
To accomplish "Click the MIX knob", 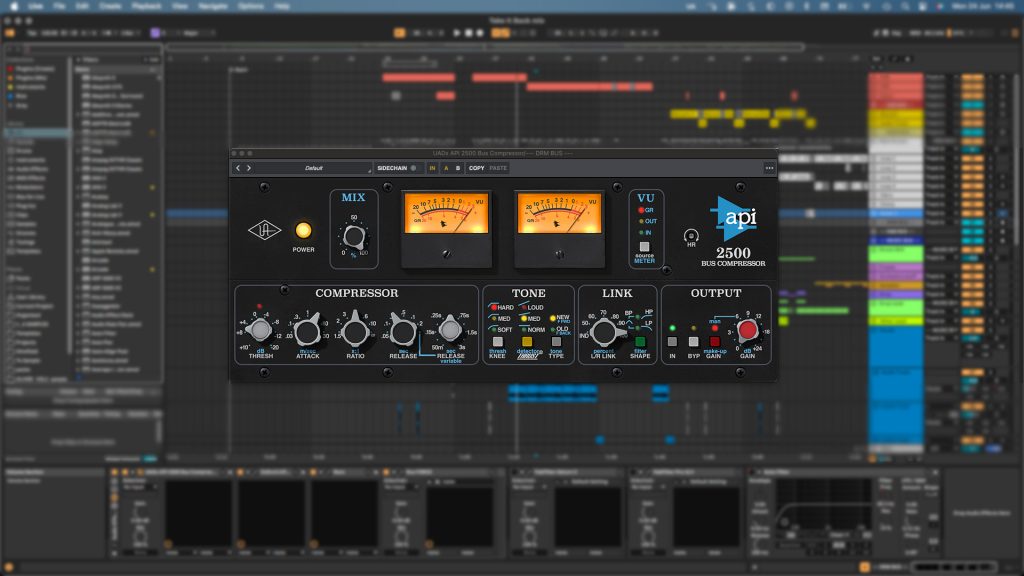I will click(x=353, y=236).
